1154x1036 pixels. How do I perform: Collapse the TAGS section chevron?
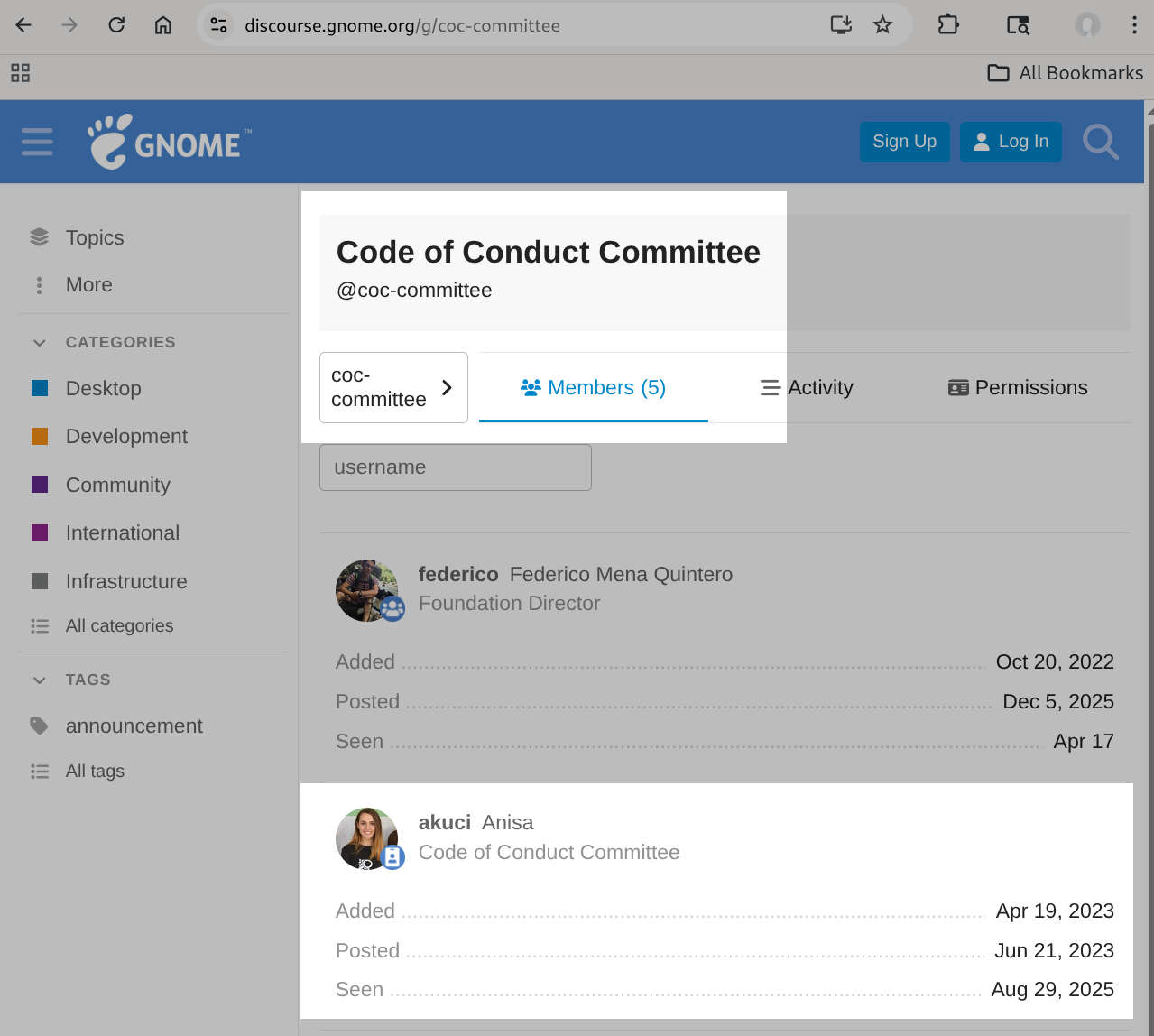(x=39, y=680)
